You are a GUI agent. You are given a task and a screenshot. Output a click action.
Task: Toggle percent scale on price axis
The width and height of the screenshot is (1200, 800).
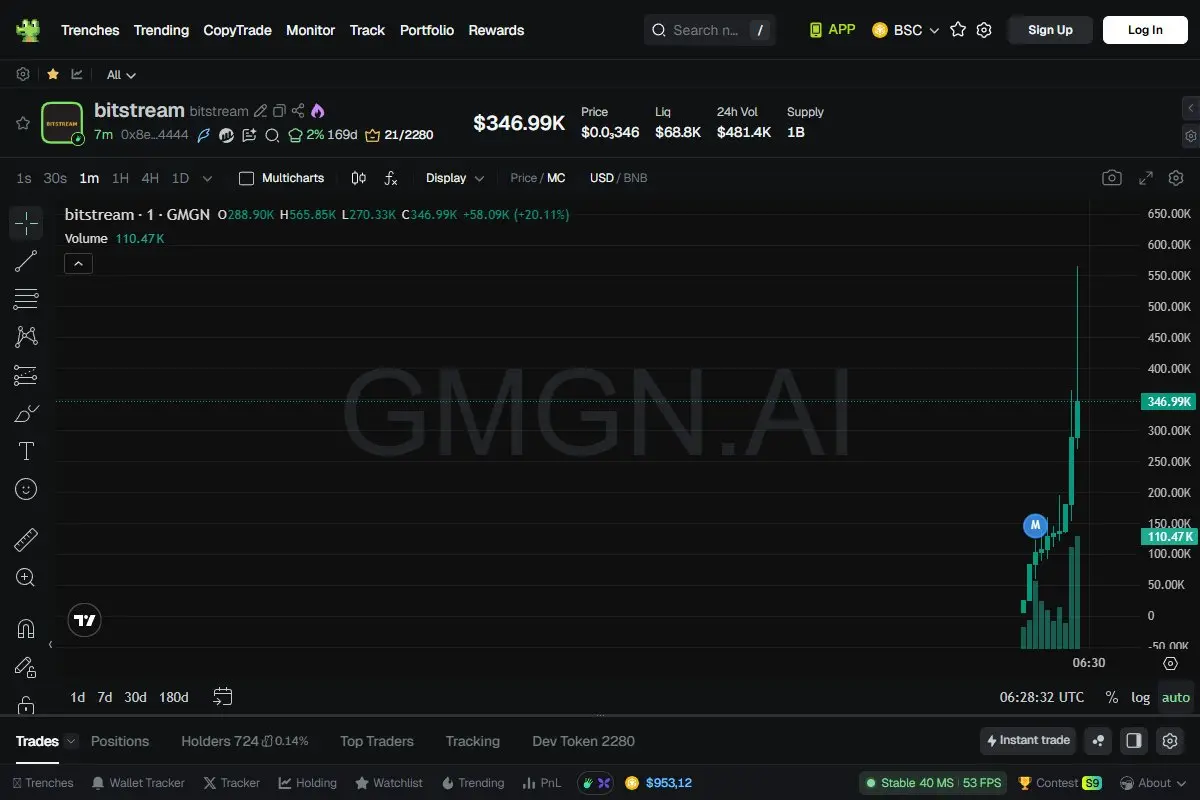[x=1111, y=697]
